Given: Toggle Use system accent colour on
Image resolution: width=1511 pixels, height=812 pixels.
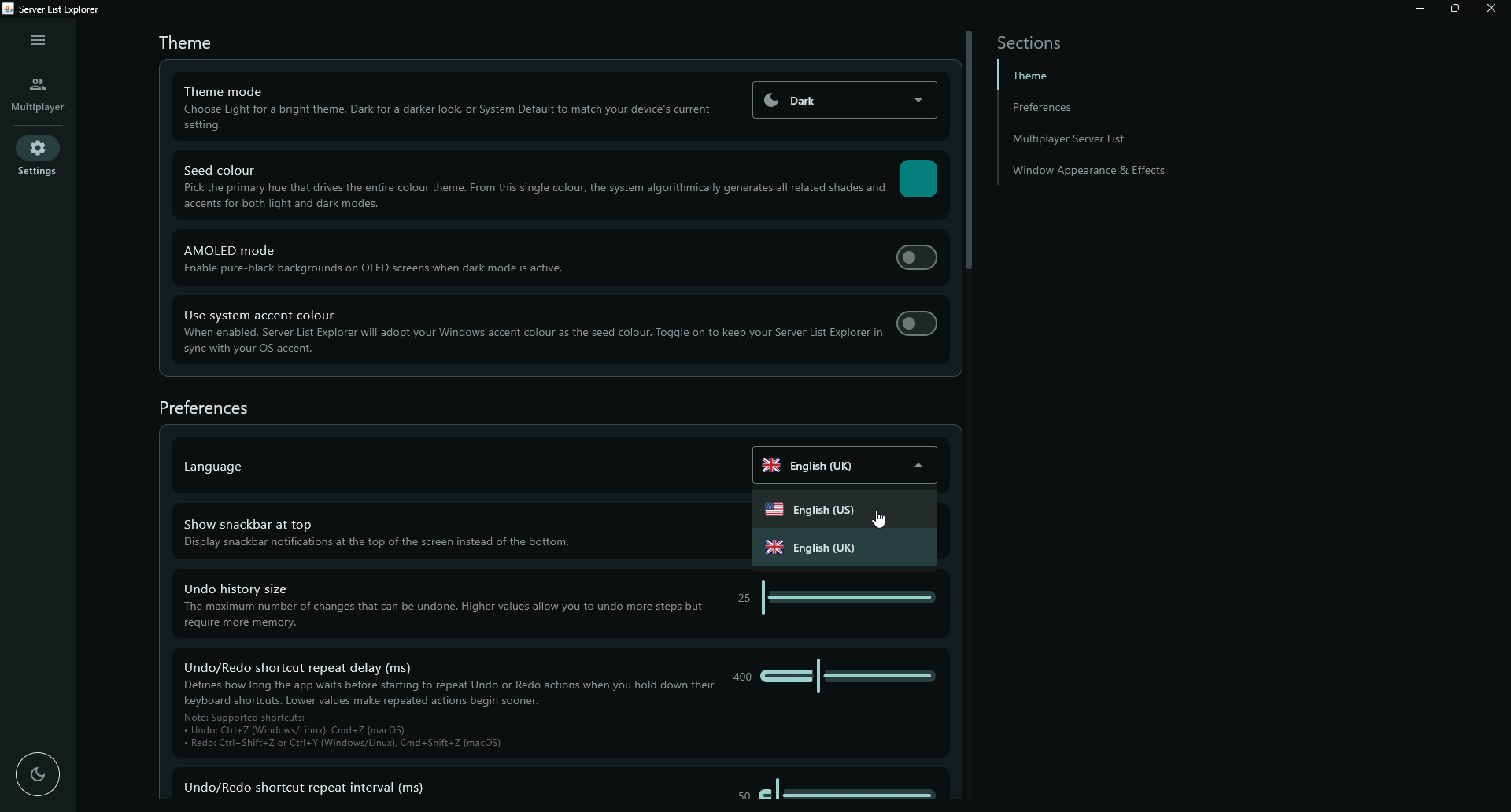Looking at the screenshot, I should coord(916,323).
